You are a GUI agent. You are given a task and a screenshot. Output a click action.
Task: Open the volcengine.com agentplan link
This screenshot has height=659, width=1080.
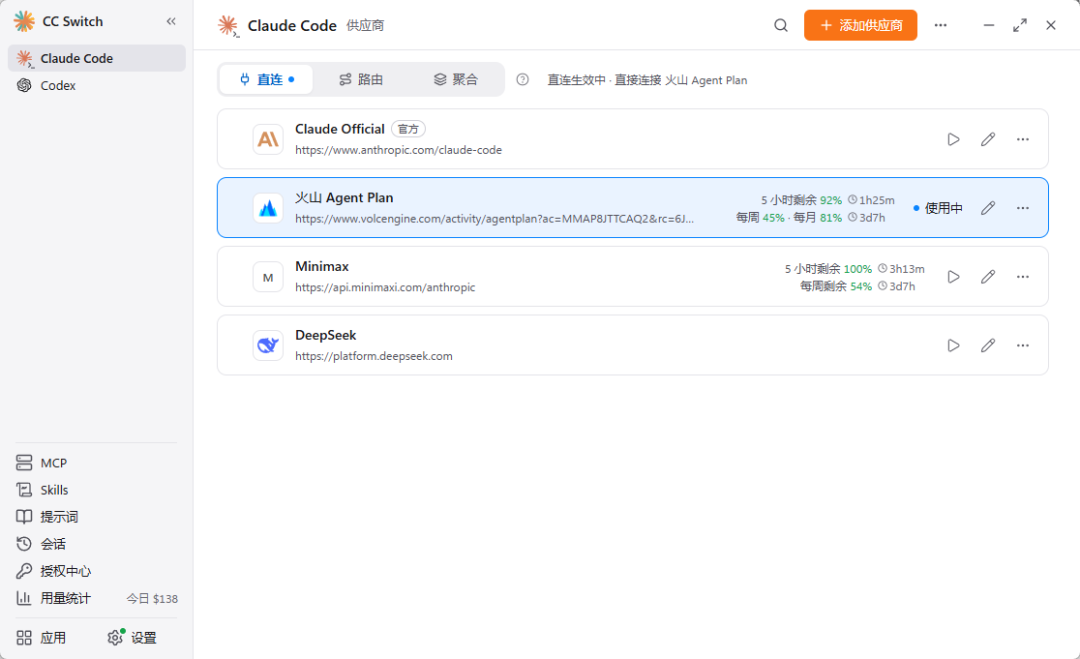pyautogui.click(x=494, y=219)
